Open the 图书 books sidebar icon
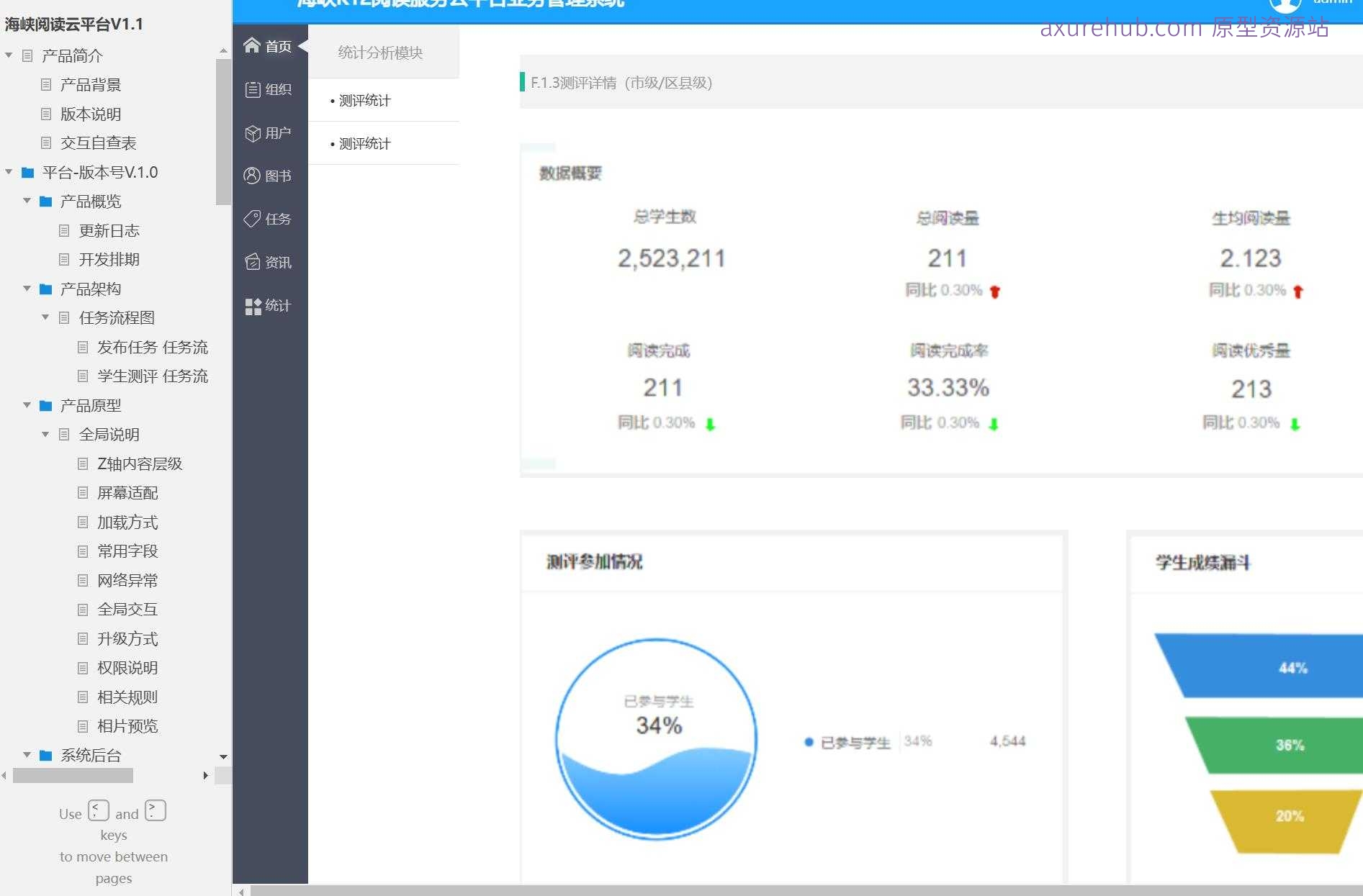This screenshot has width=1363, height=896. (252, 176)
